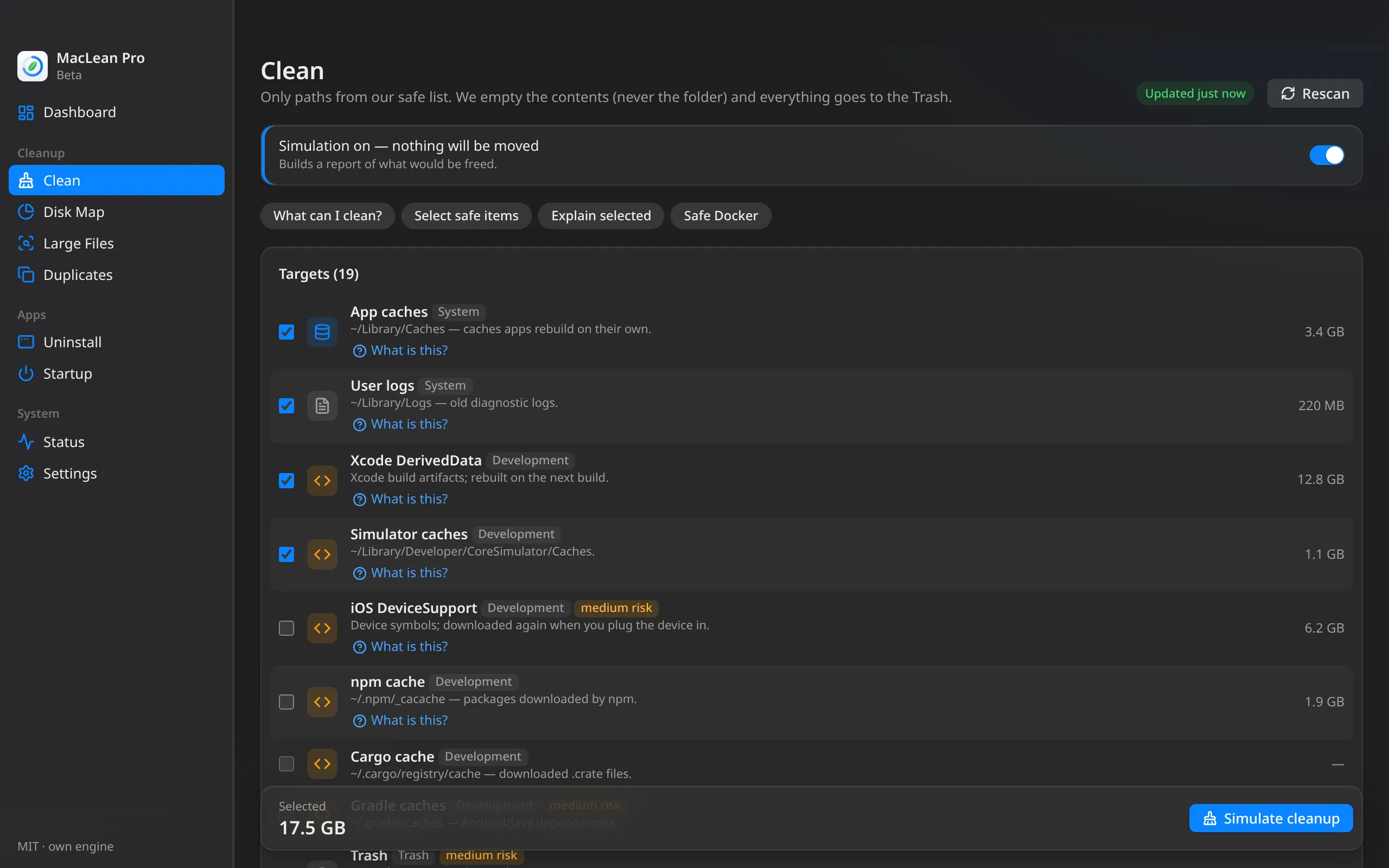
Task: Click the Updated just now badge
Action: point(1195,93)
